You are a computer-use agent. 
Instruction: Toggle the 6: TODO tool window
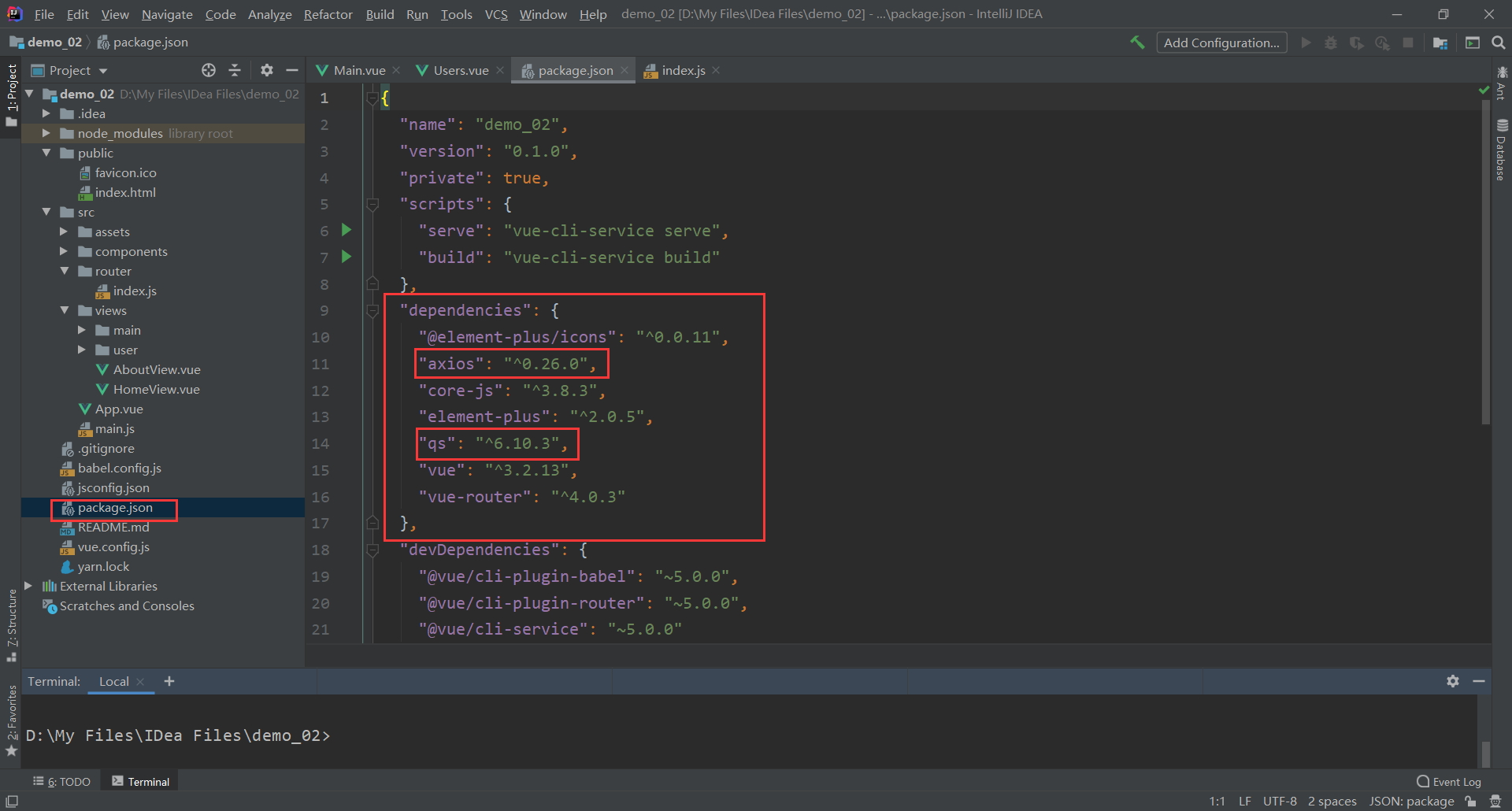coord(61,782)
